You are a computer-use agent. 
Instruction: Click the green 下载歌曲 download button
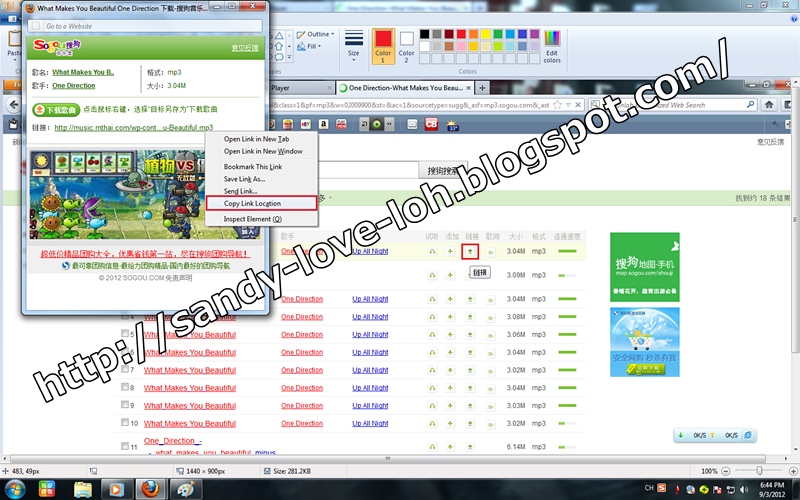[x=56, y=110]
